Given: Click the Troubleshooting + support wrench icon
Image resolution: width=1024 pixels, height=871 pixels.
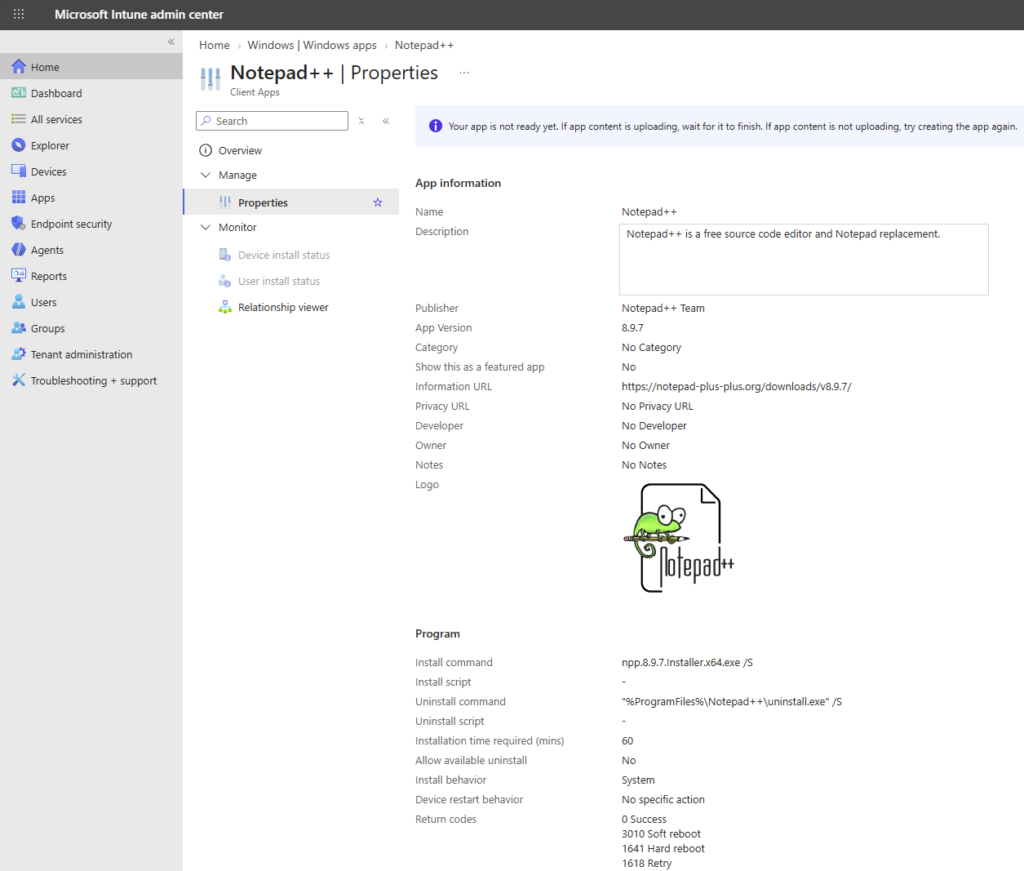Looking at the screenshot, I should 18,380.
